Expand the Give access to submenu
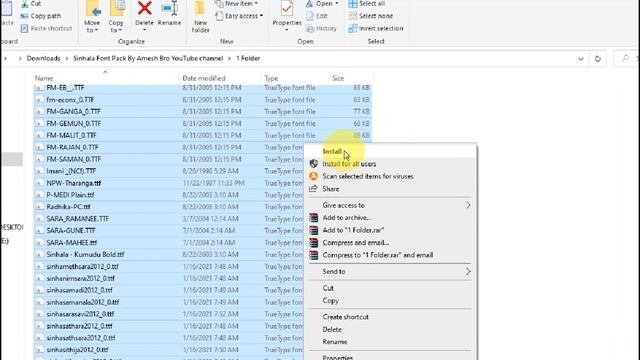Viewport: 640px width, 360px height. tap(391, 205)
